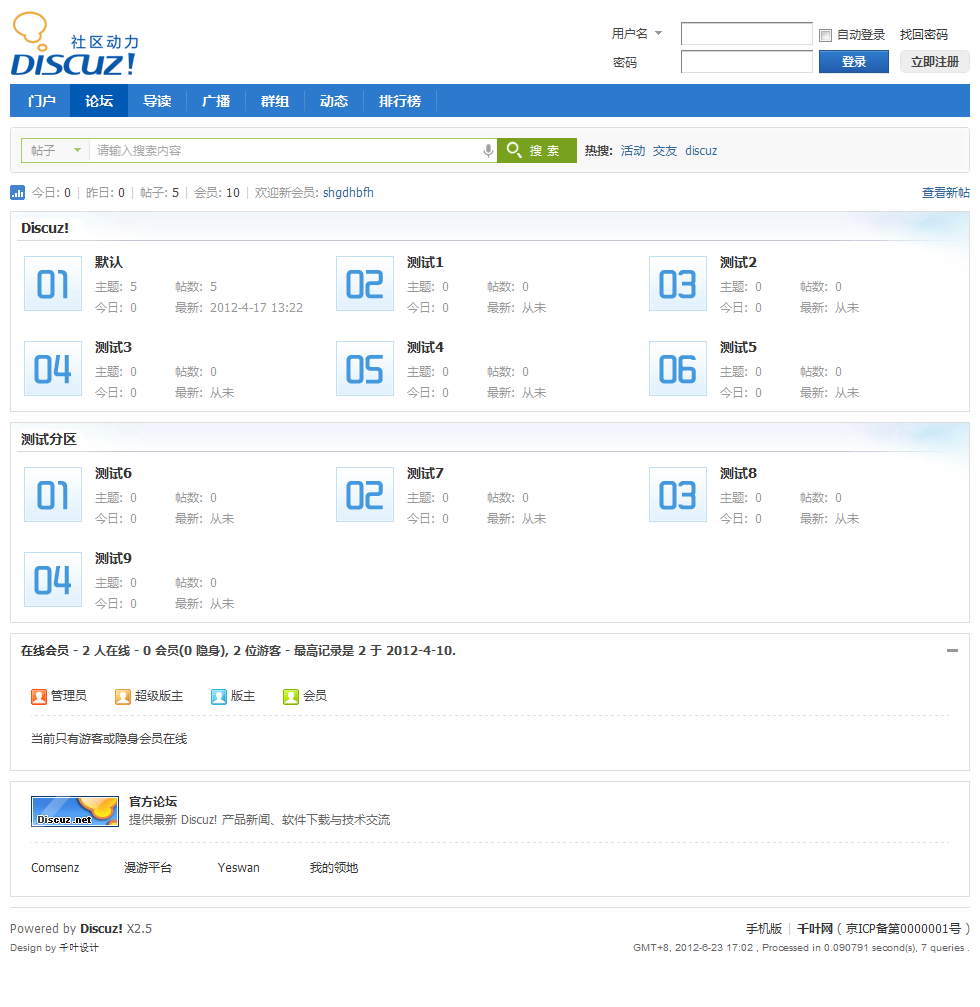Open the 01 icon for forum 默认

[53, 284]
